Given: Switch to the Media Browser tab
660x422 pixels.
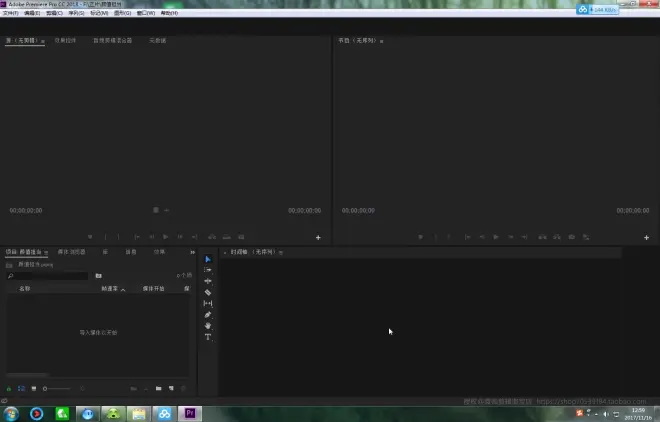Looking at the screenshot, I should pos(72,252).
